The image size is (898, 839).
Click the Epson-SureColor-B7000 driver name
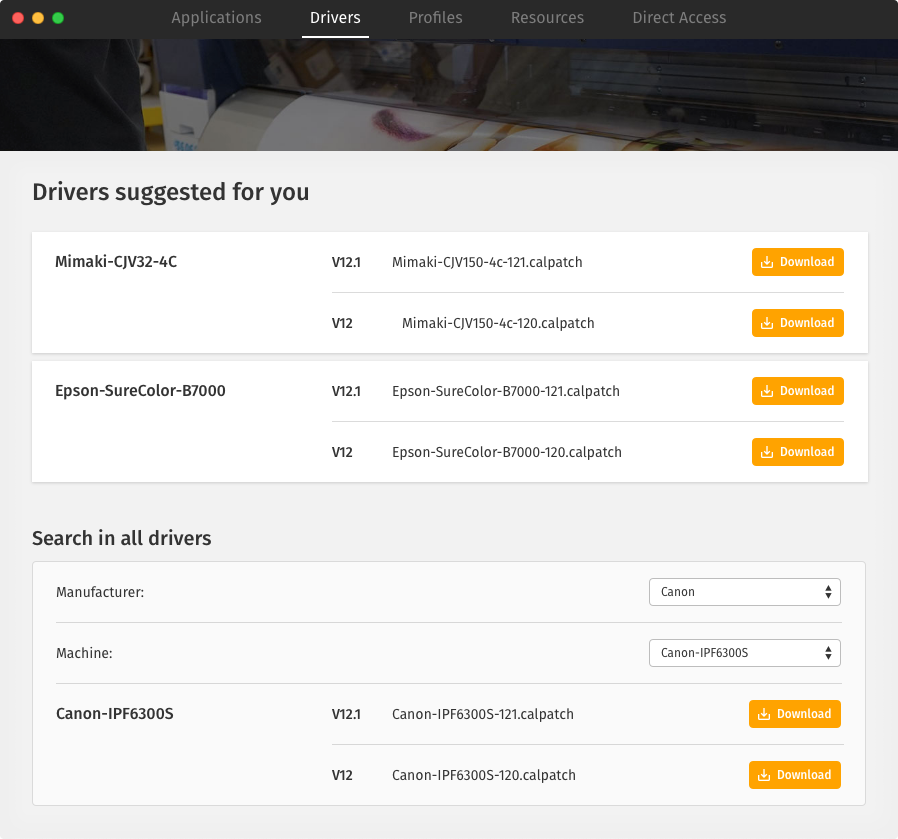coord(140,391)
